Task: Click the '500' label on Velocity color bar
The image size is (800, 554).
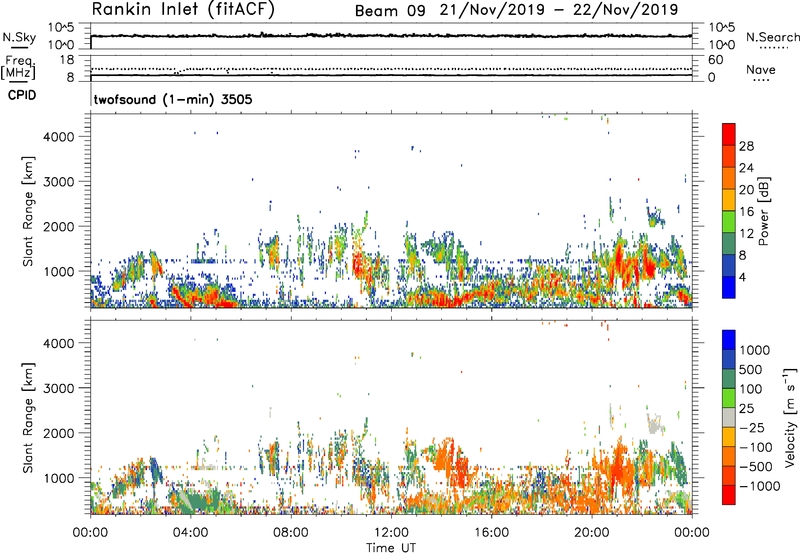Action: click(x=750, y=369)
